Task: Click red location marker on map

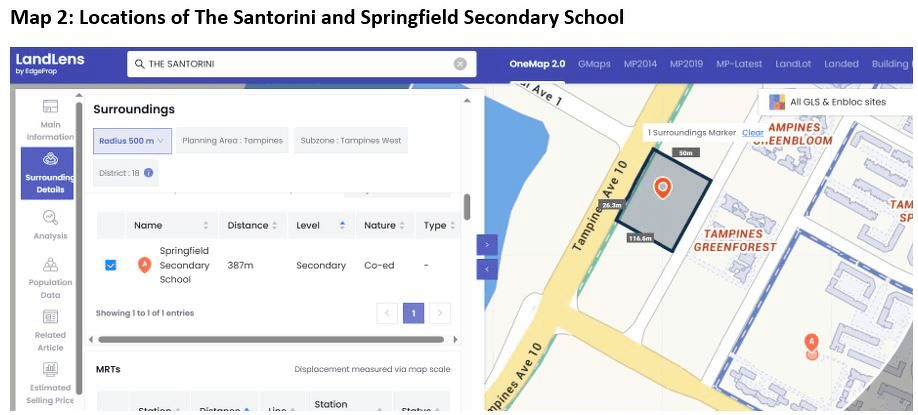Action: (x=661, y=187)
